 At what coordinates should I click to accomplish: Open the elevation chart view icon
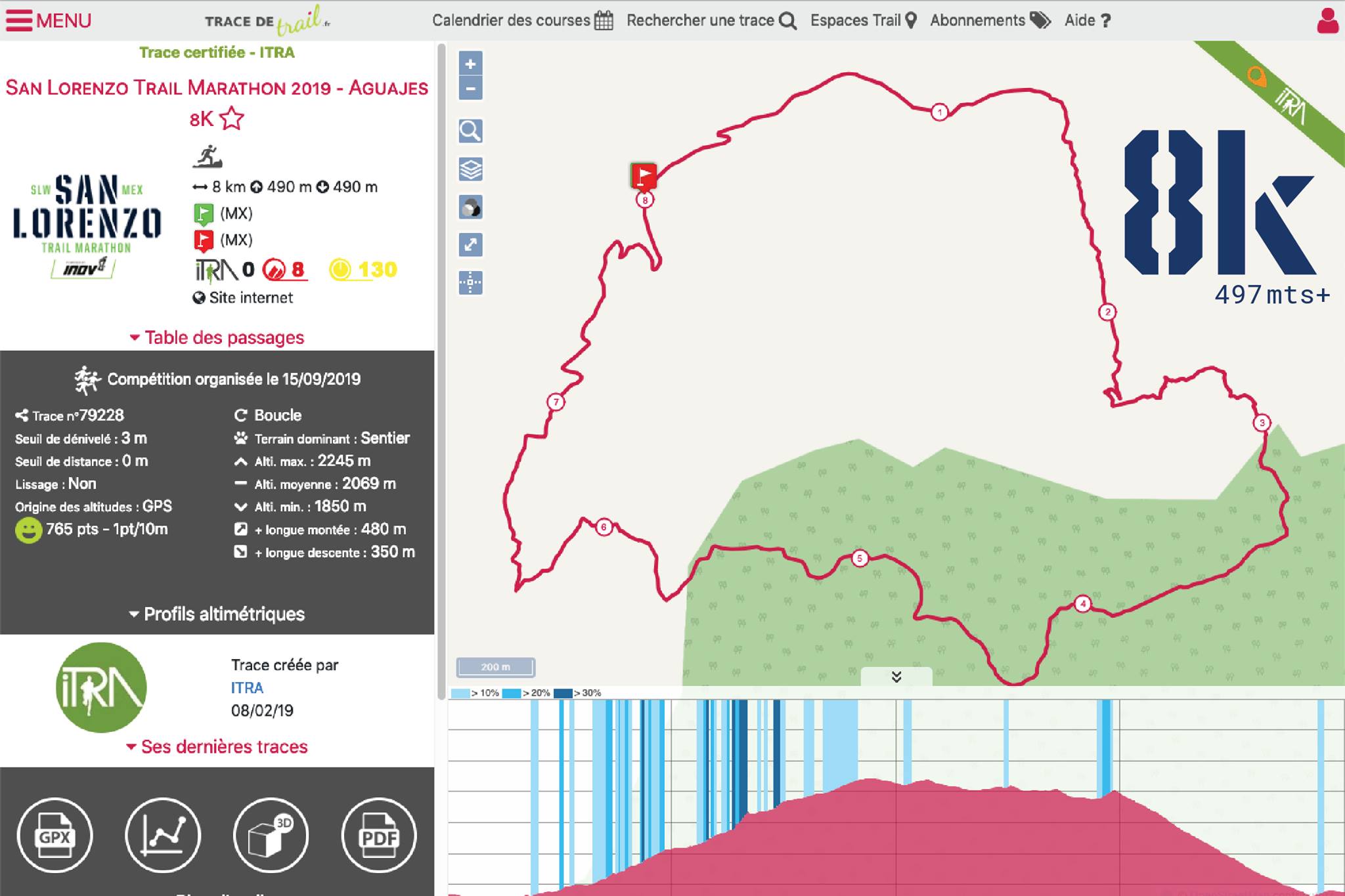pyautogui.click(x=163, y=835)
